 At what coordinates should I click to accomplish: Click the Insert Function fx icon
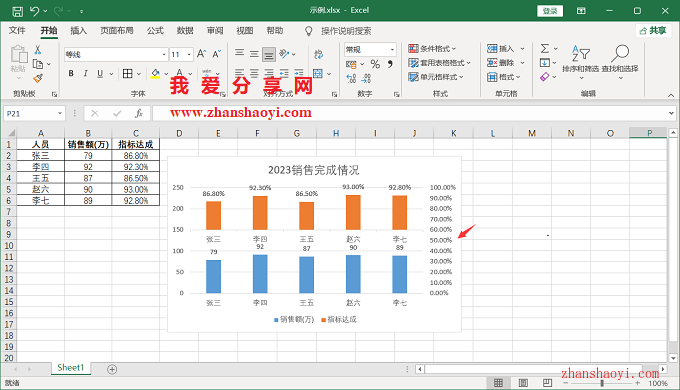pos(138,114)
